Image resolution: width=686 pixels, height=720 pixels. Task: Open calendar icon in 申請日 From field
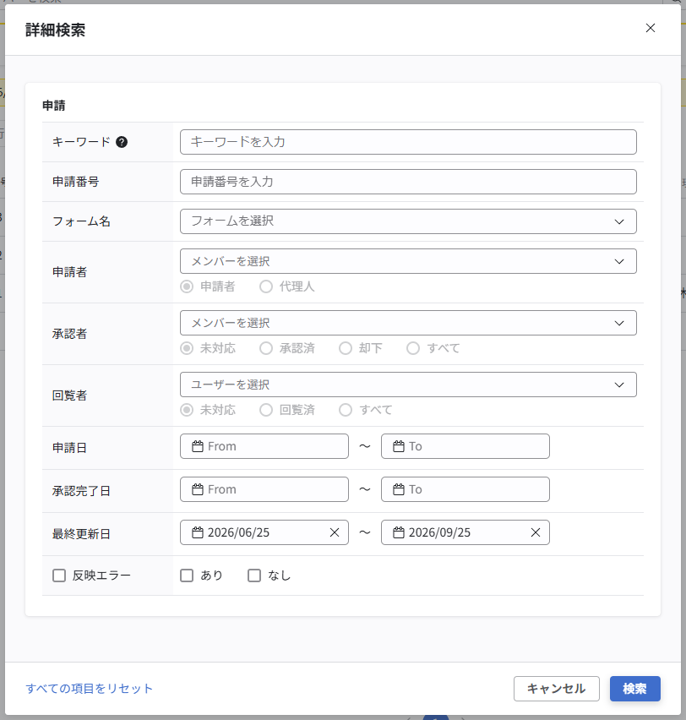tap(197, 446)
